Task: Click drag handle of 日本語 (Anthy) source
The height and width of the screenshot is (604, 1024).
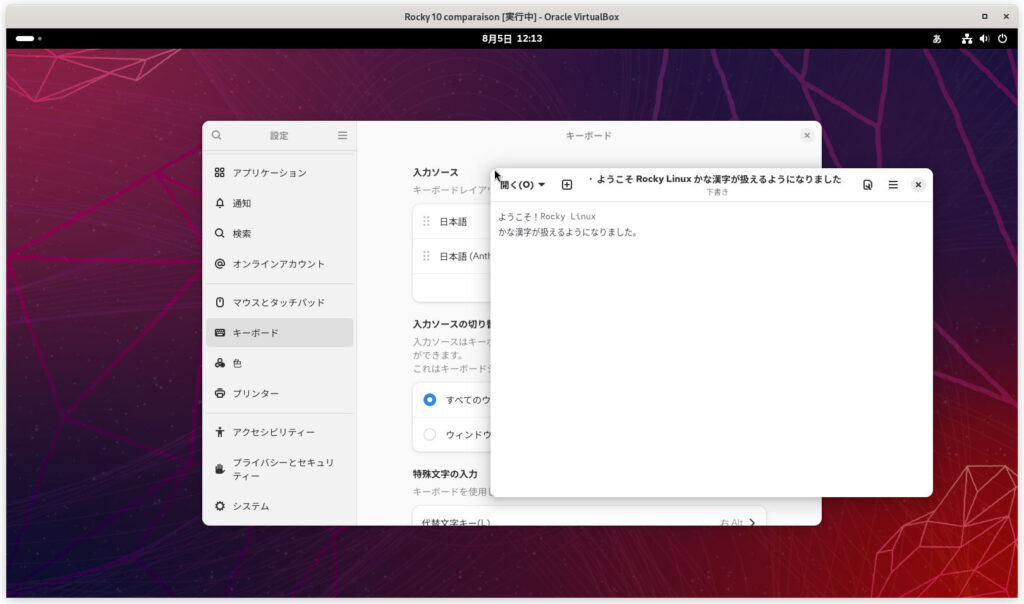Action: pos(426,256)
